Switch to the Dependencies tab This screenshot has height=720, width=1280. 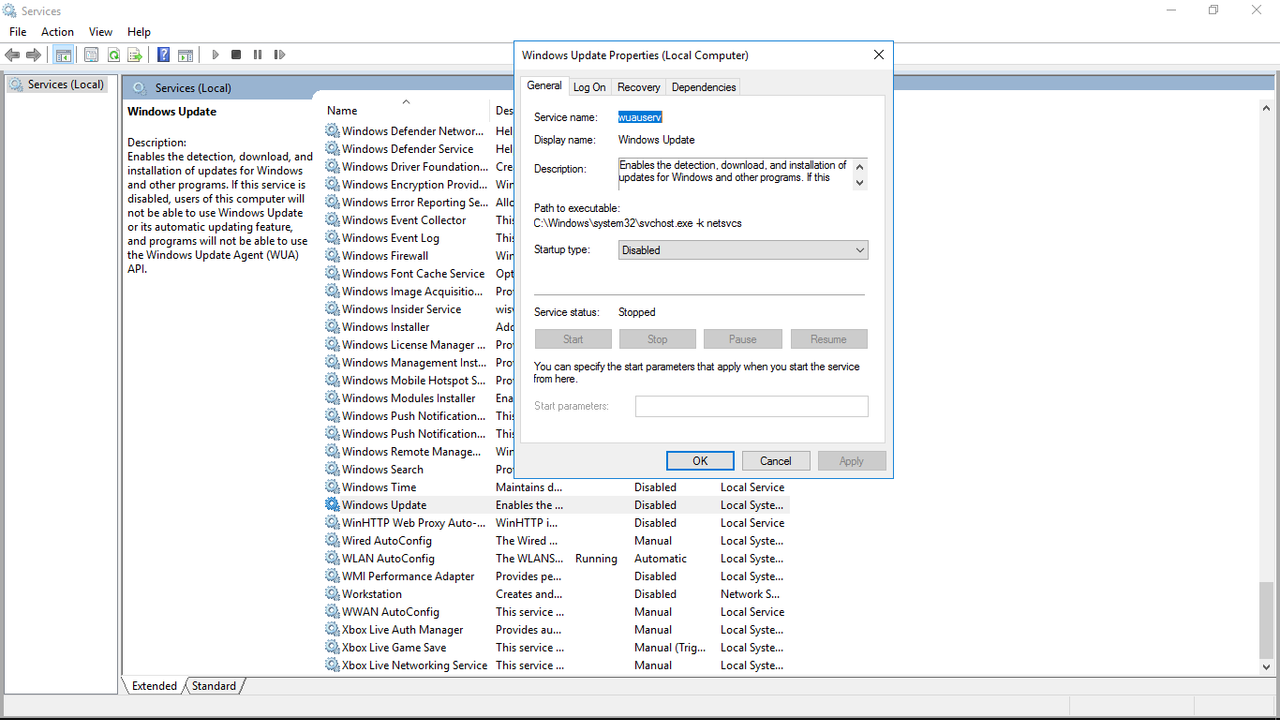[704, 87]
